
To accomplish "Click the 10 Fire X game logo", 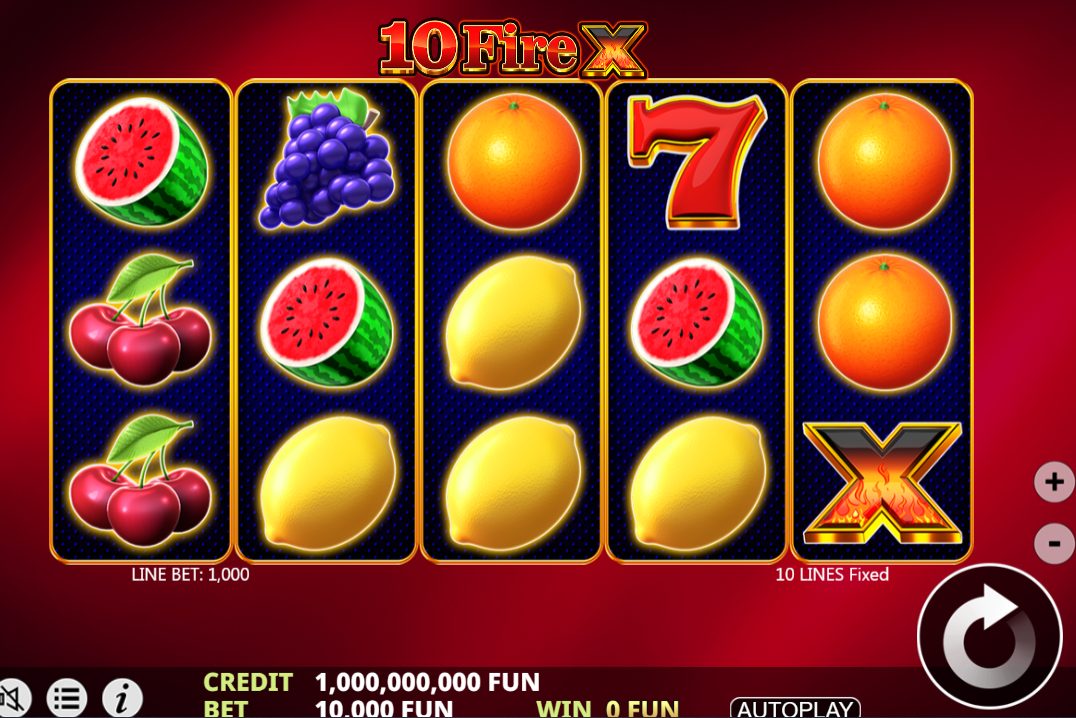I will coord(512,48).
